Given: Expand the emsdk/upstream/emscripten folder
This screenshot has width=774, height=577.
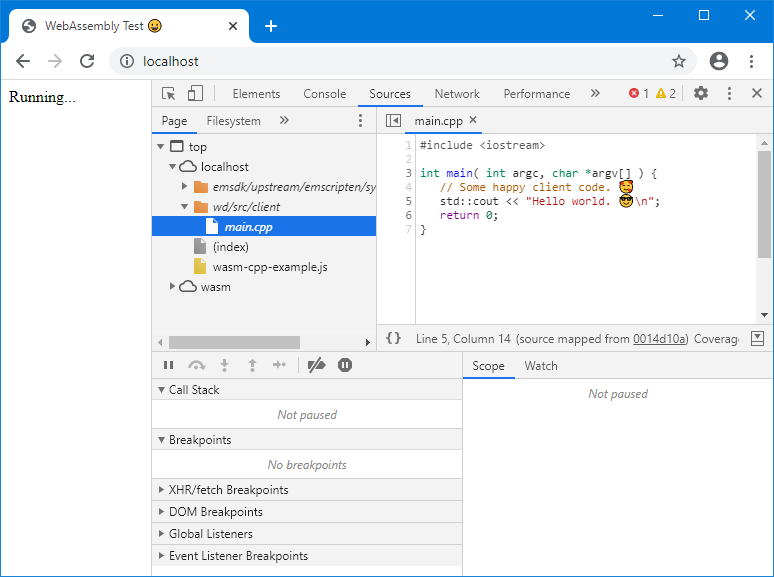Looking at the screenshot, I should pyautogui.click(x=185, y=187).
